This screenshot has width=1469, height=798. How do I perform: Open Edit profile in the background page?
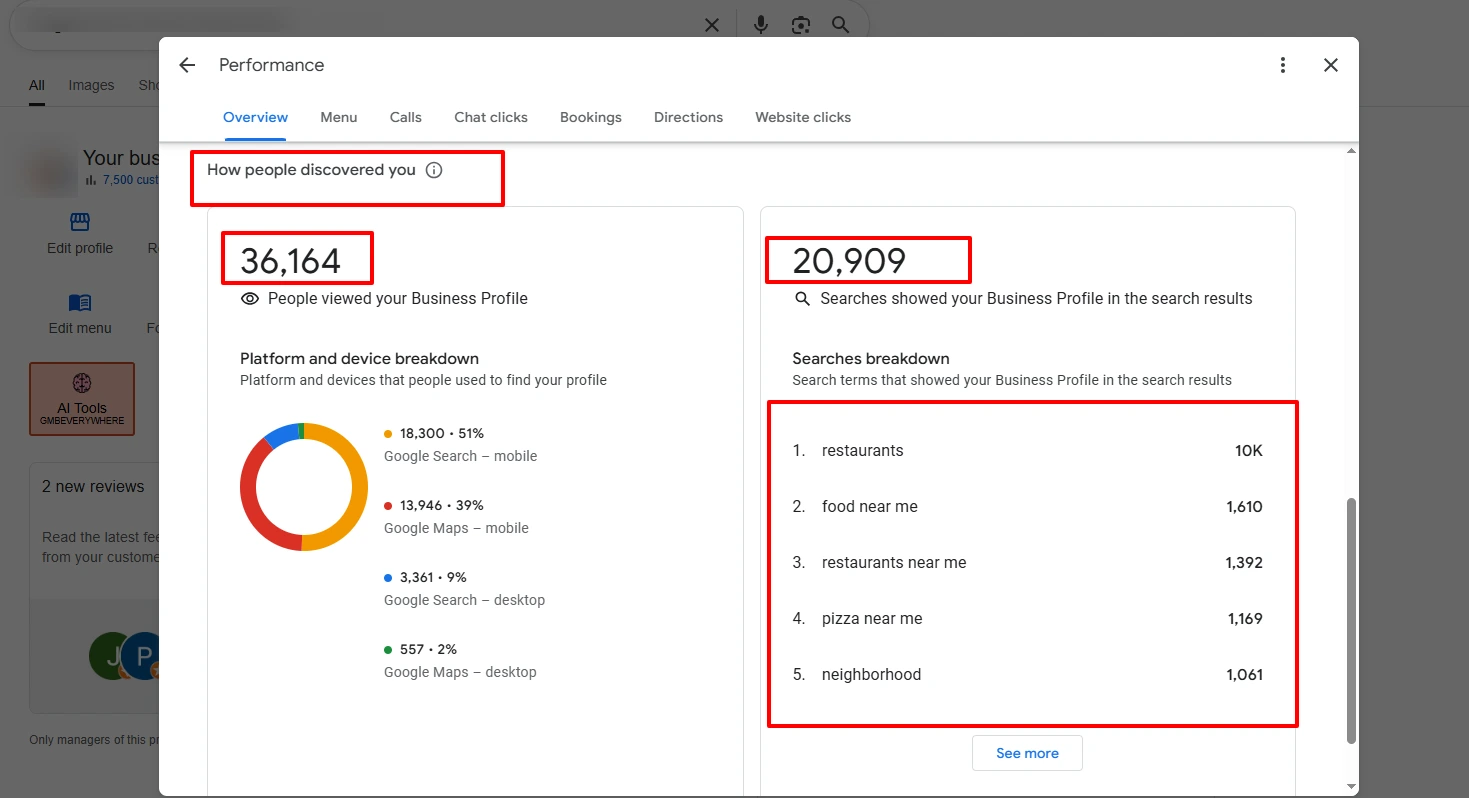tap(80, 234)
